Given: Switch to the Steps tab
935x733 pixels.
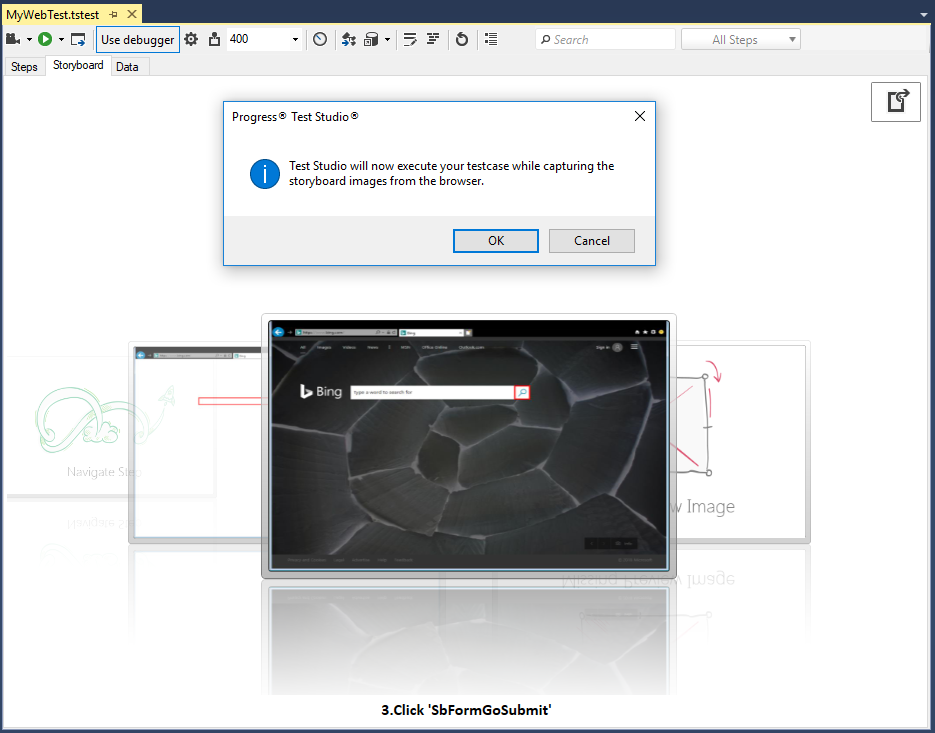Looking at the screenshot, I should [24, 67].
